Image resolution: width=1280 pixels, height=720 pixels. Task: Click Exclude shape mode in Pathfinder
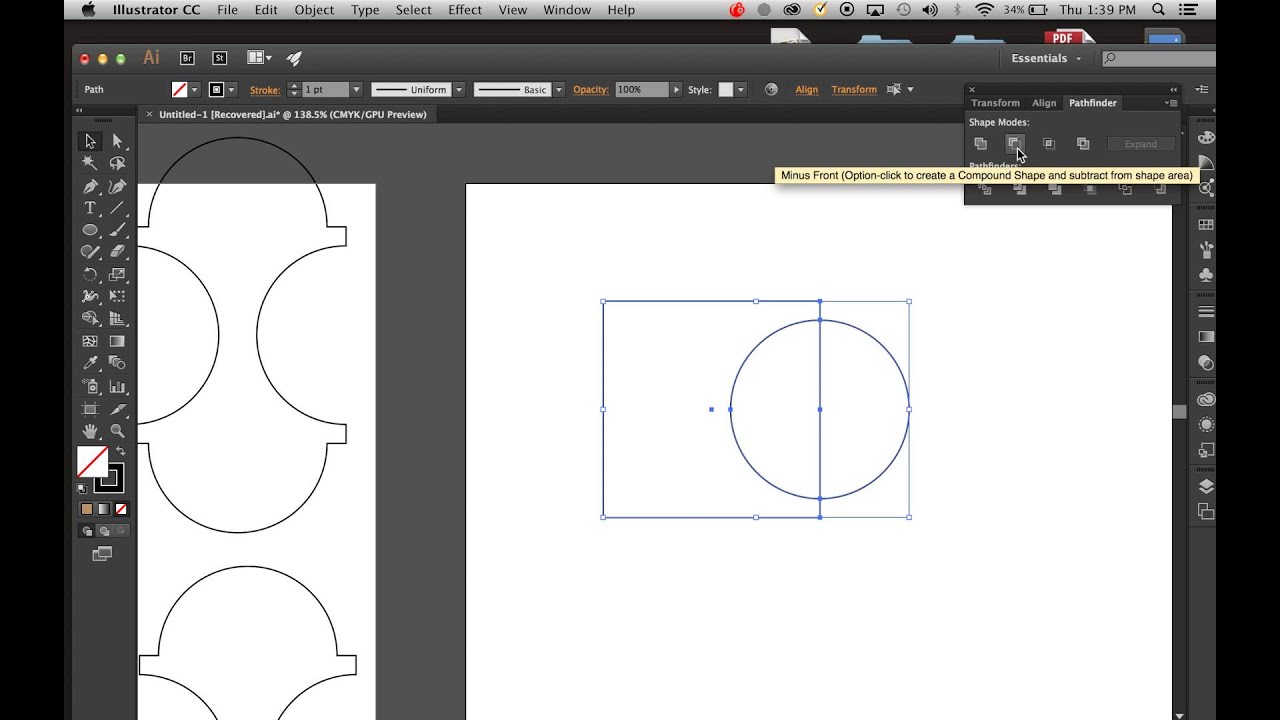pos(1083,144)
